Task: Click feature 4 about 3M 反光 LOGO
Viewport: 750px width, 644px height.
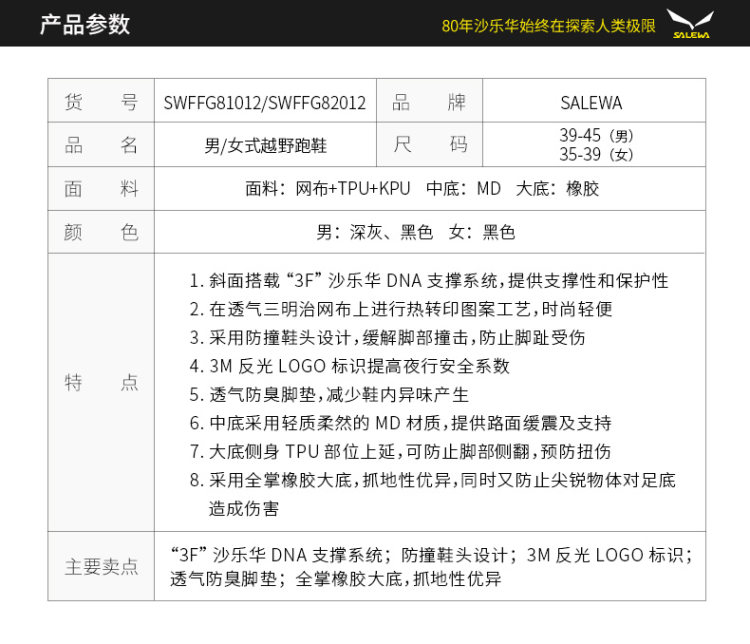Action: click(x=349, y=366)
